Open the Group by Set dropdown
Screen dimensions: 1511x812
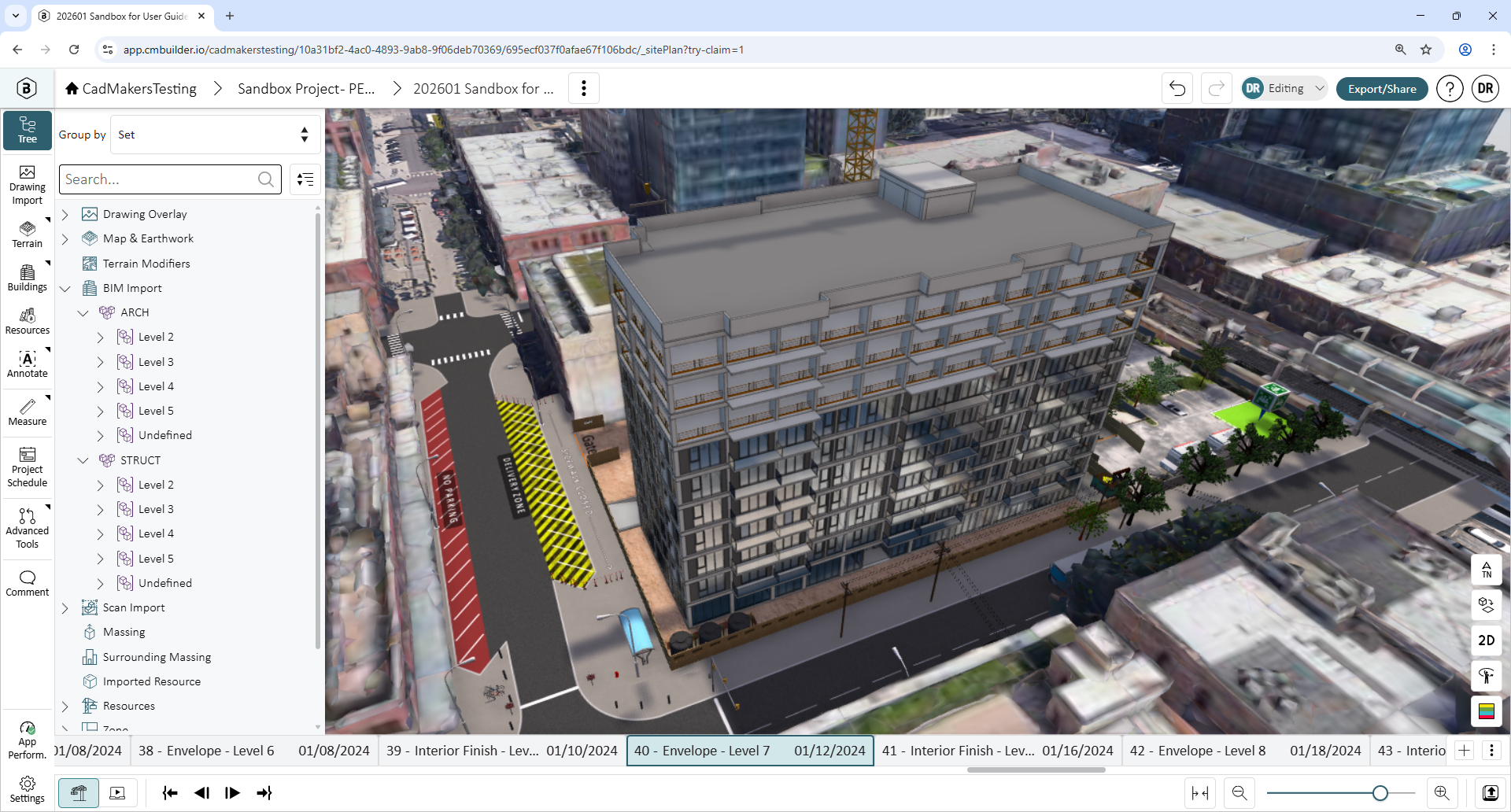(216, 135)
